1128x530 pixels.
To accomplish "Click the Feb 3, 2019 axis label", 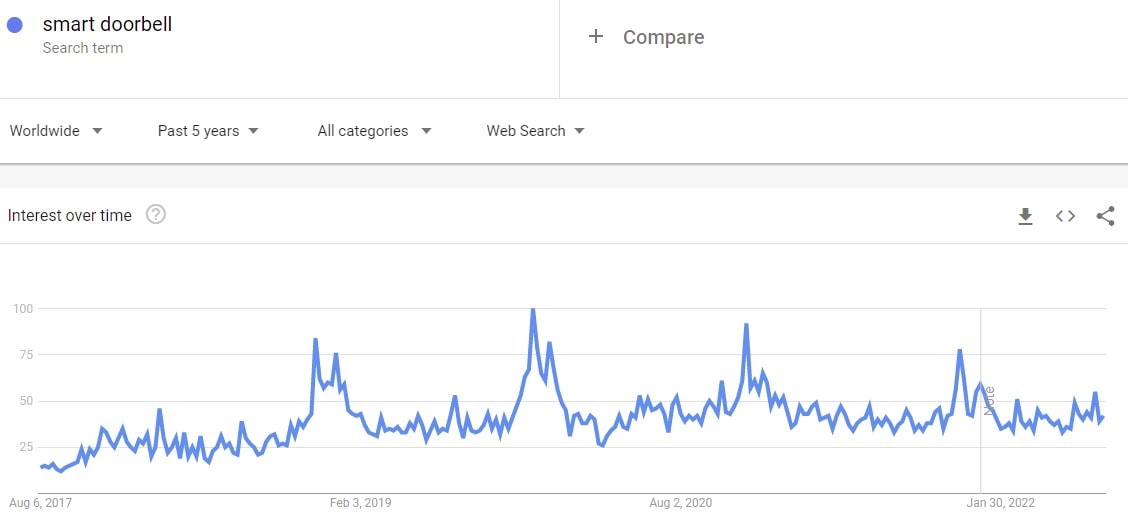I will point(360,503).
